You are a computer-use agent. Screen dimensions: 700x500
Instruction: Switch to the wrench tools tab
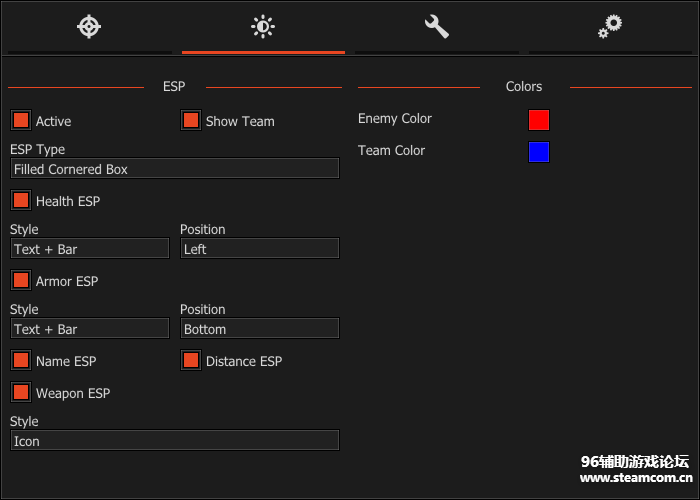click(x=437, y=27)
